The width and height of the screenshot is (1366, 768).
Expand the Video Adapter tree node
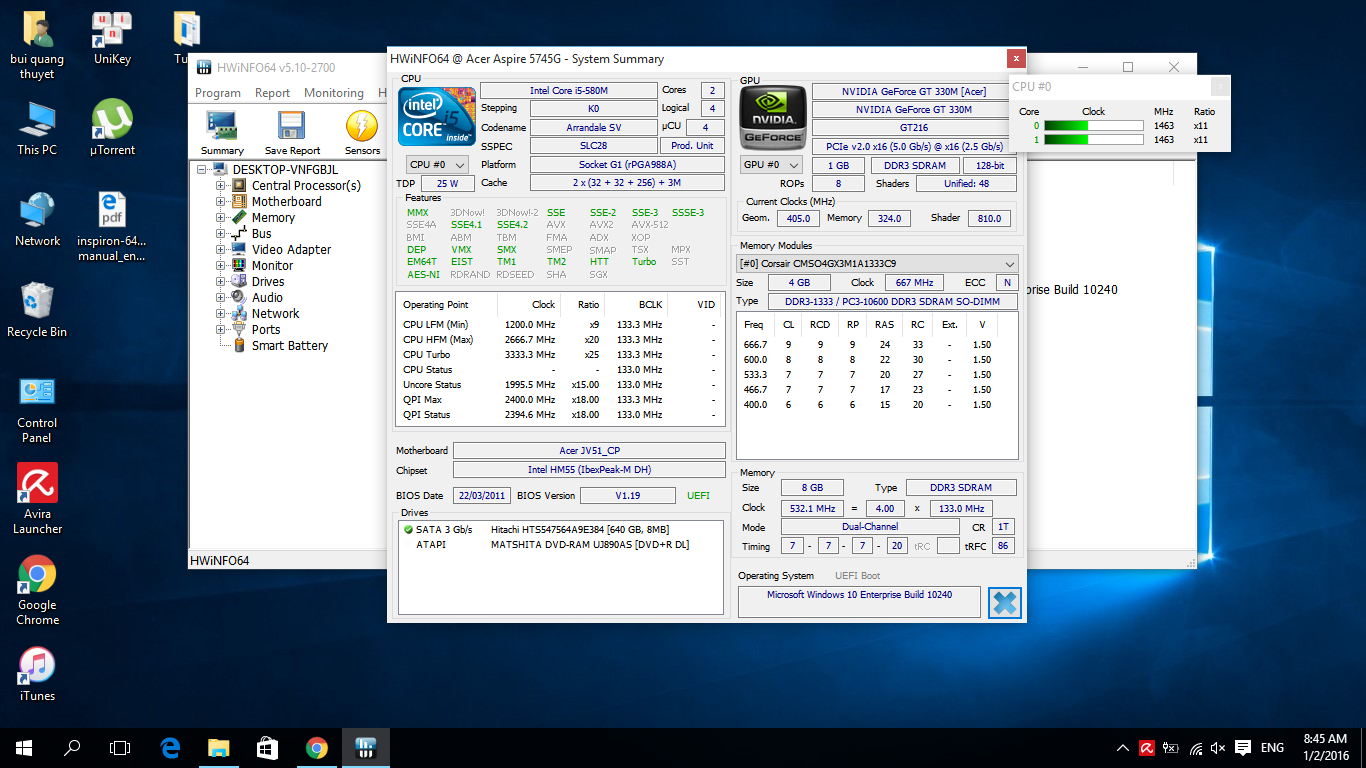221,249
